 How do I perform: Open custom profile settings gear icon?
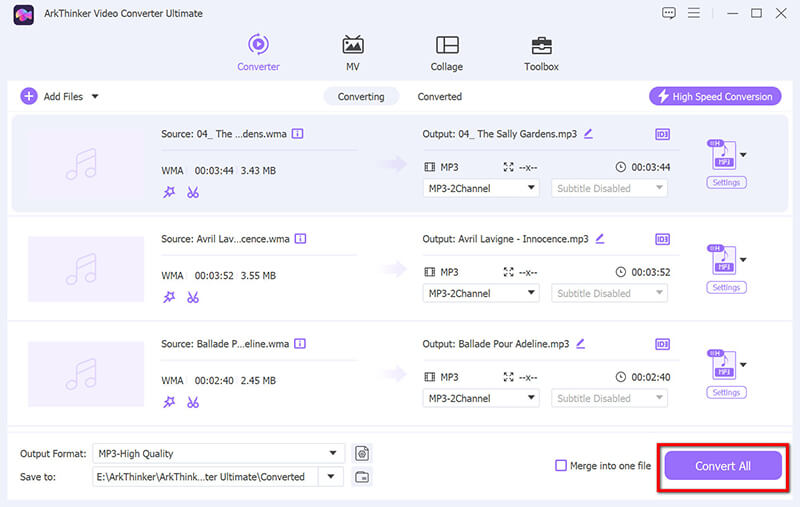(x=362, y=453)
